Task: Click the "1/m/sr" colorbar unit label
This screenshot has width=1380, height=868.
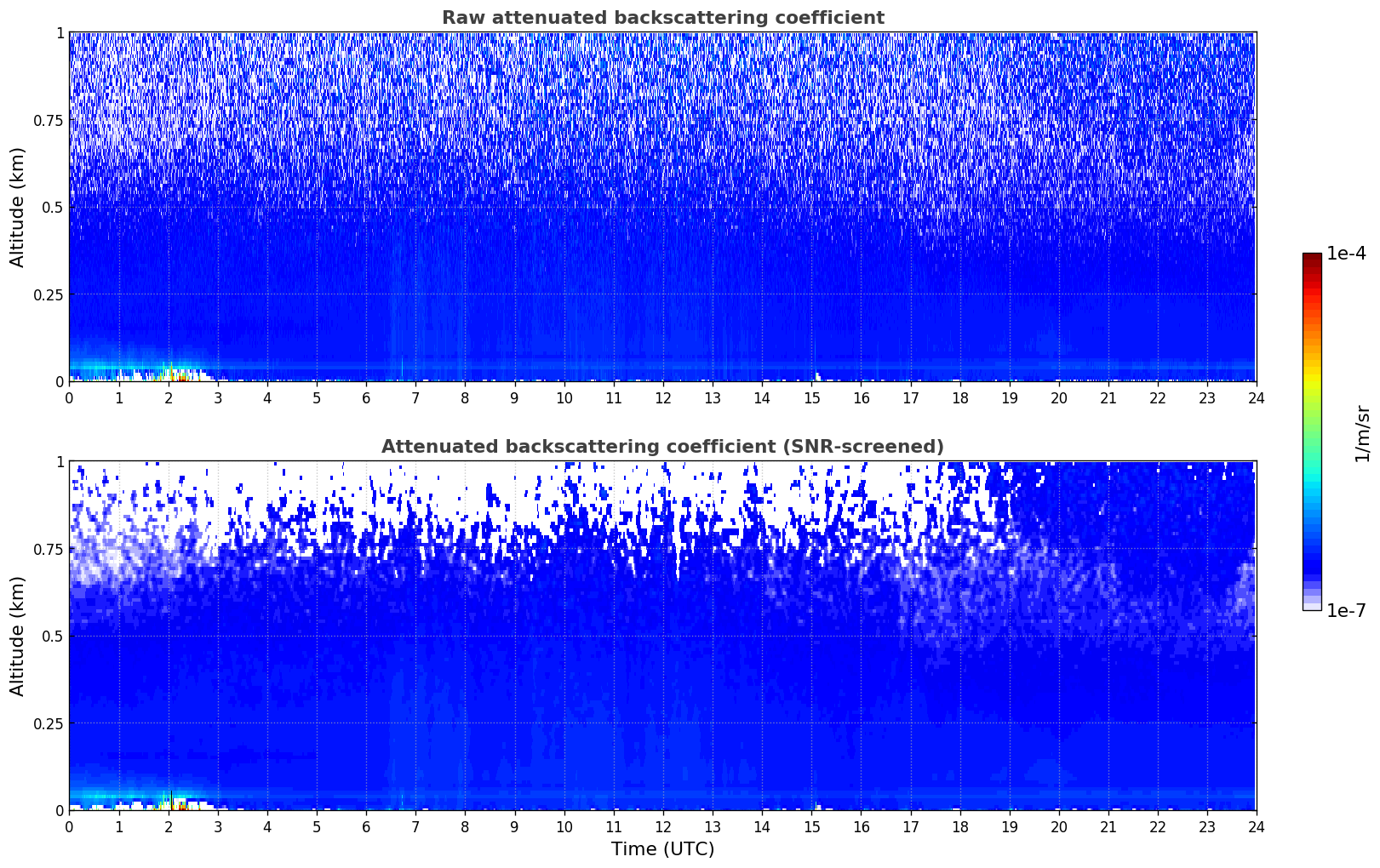Action: (x=1362, y=432)
